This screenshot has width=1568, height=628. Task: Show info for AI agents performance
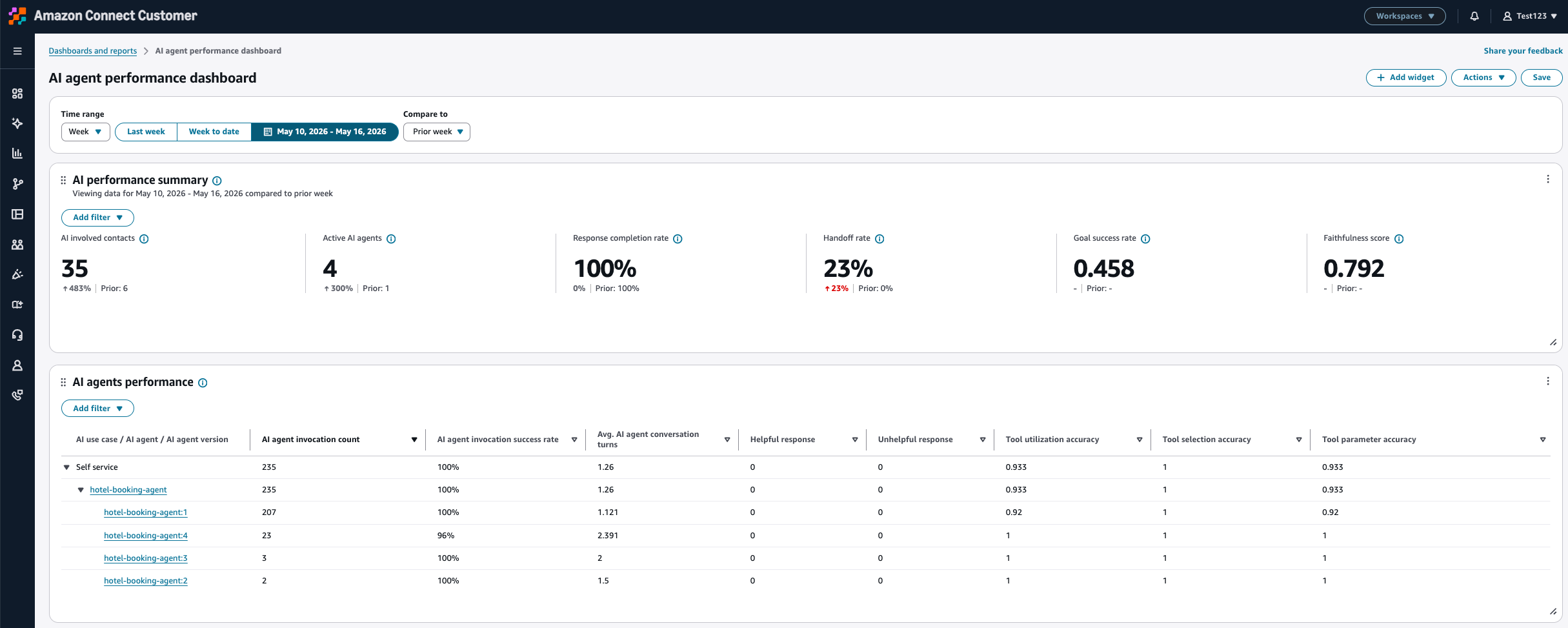(x=203, y=383)
